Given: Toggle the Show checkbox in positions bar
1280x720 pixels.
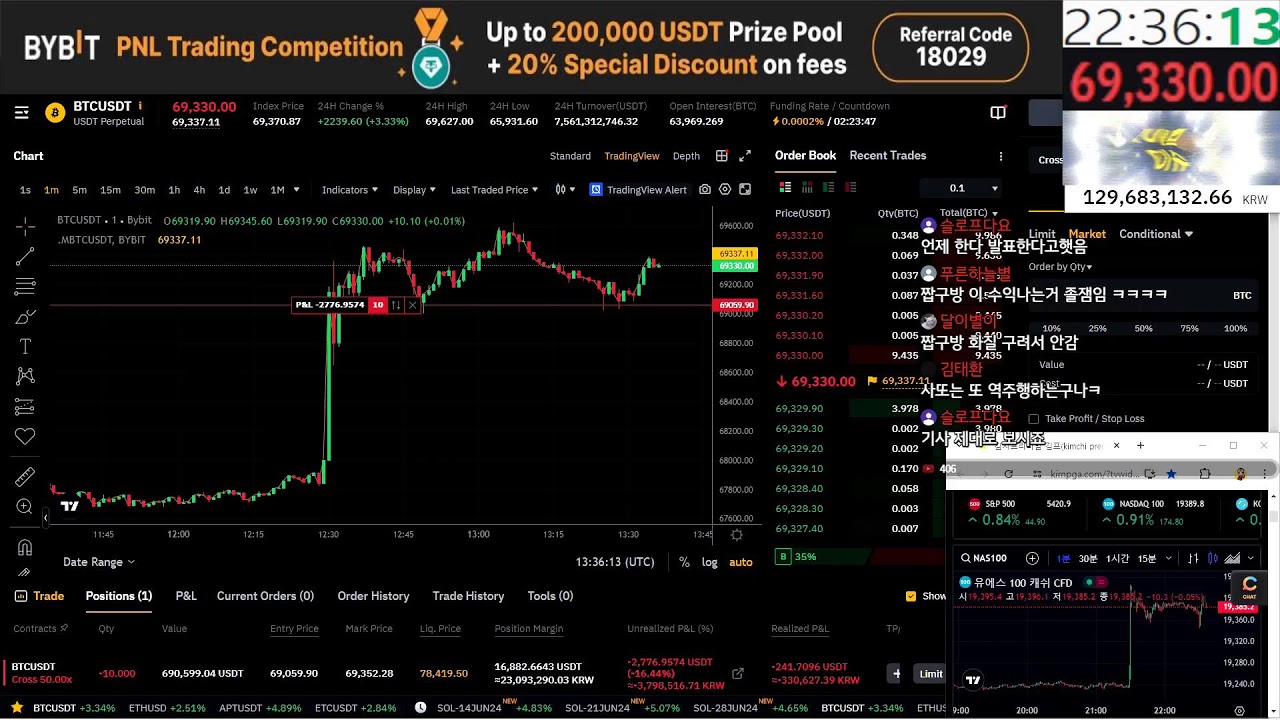Looking at the screenshot, I should pos(910,596).
